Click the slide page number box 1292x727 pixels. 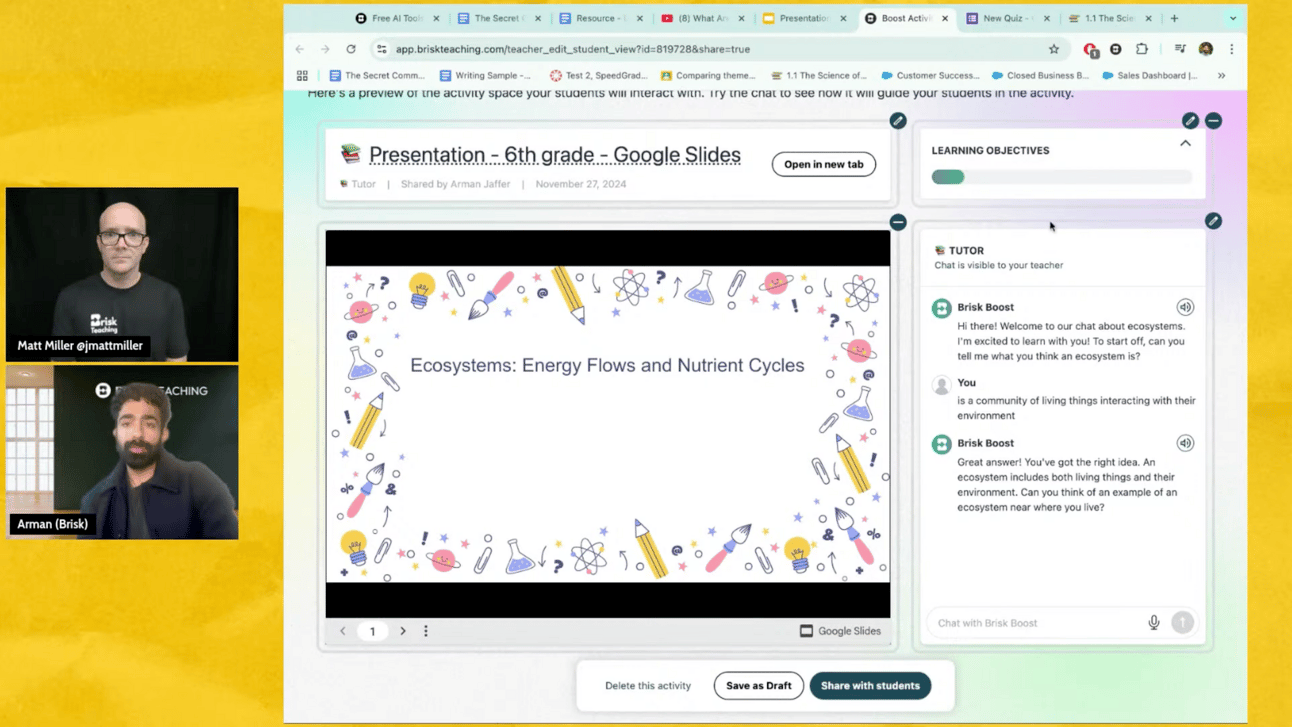[x=373, y=631]
